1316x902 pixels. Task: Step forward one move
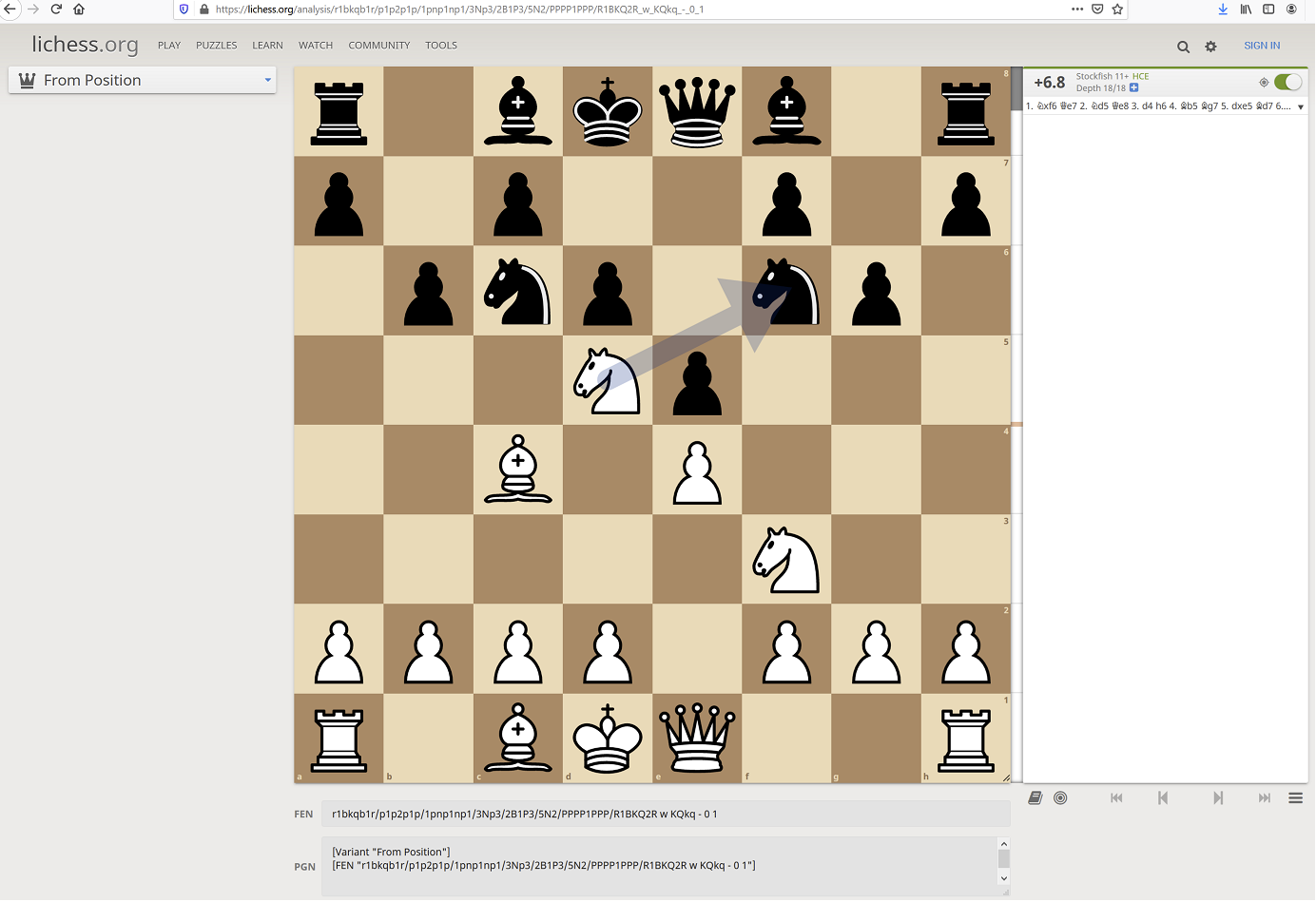pyautogui.click(x=1217, y=797)
